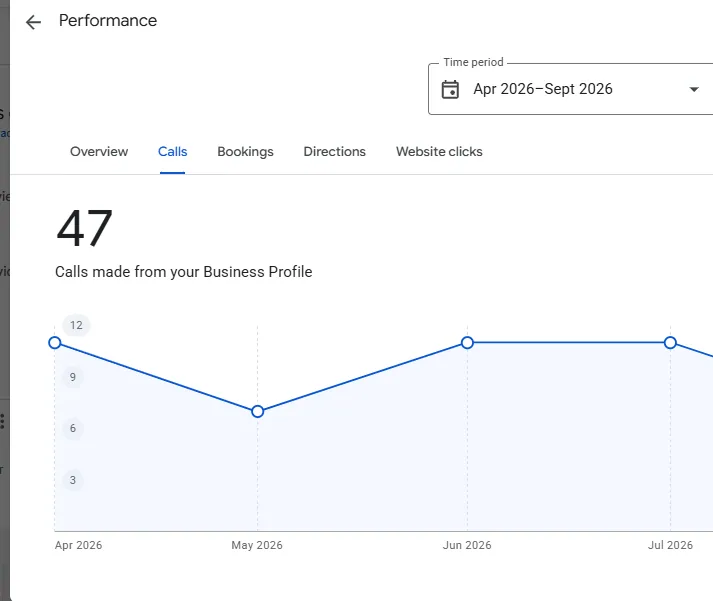Viewport: 713px width, 601px height.
Task: Switch to the Website clicks tab
Action: click(439, 151)
